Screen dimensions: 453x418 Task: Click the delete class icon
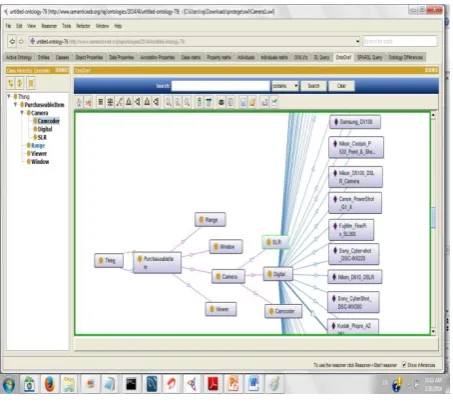(31, 83)
